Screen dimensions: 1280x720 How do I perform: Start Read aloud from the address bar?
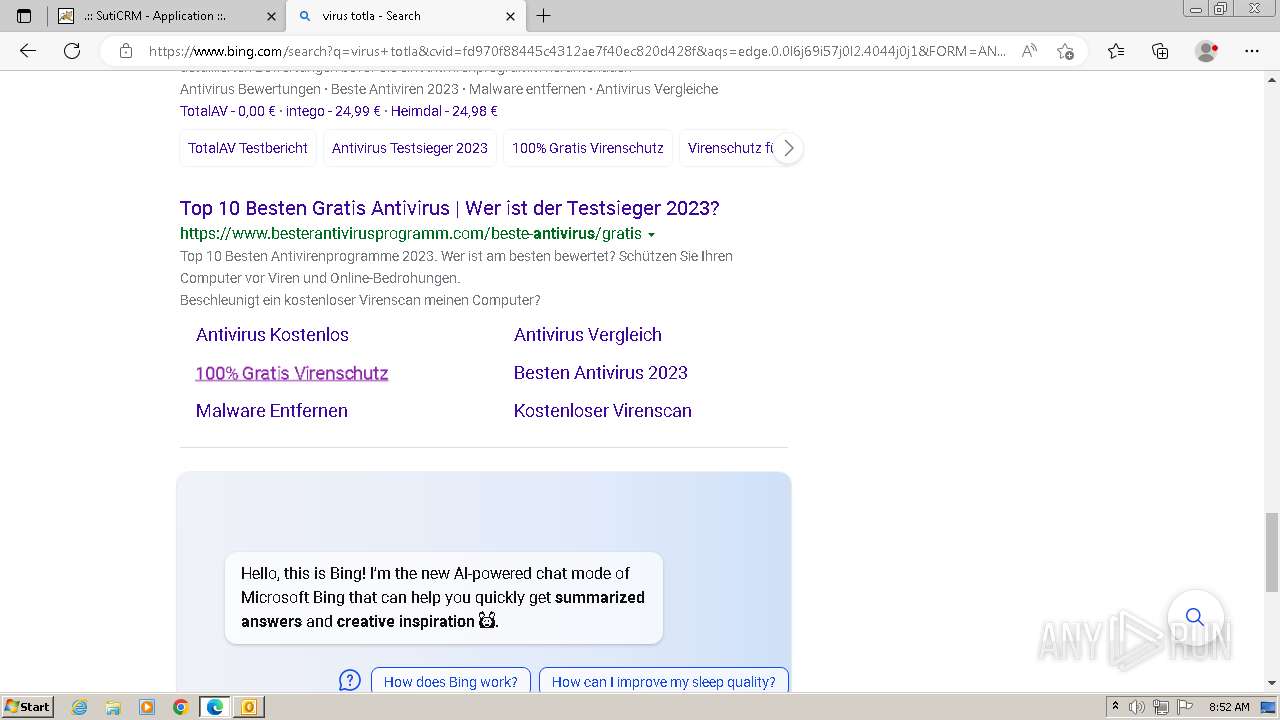(1029, 51)
